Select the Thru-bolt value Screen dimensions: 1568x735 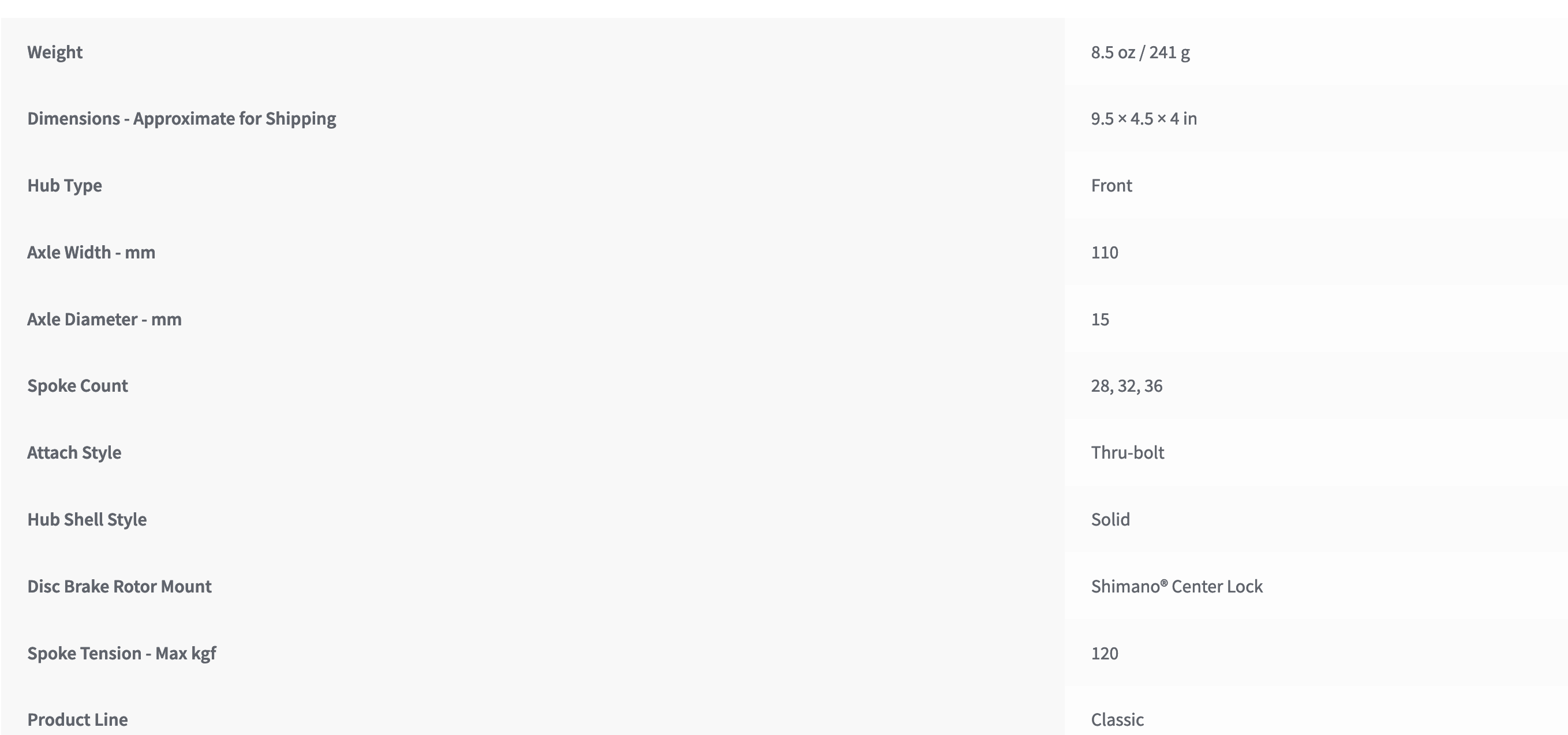(1127, 453)
